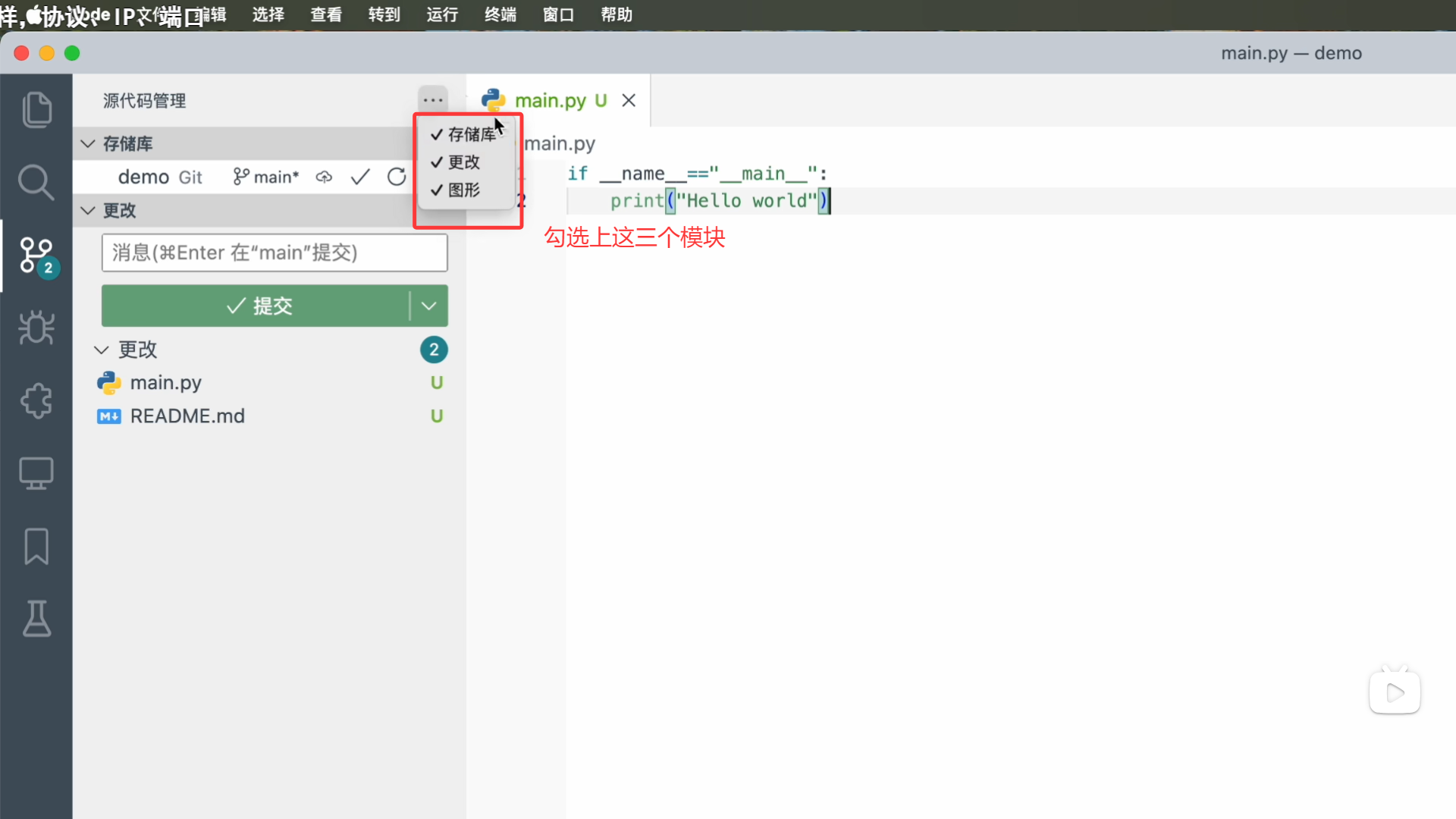Collapse the 更改 file list group

tap(136, 350)
